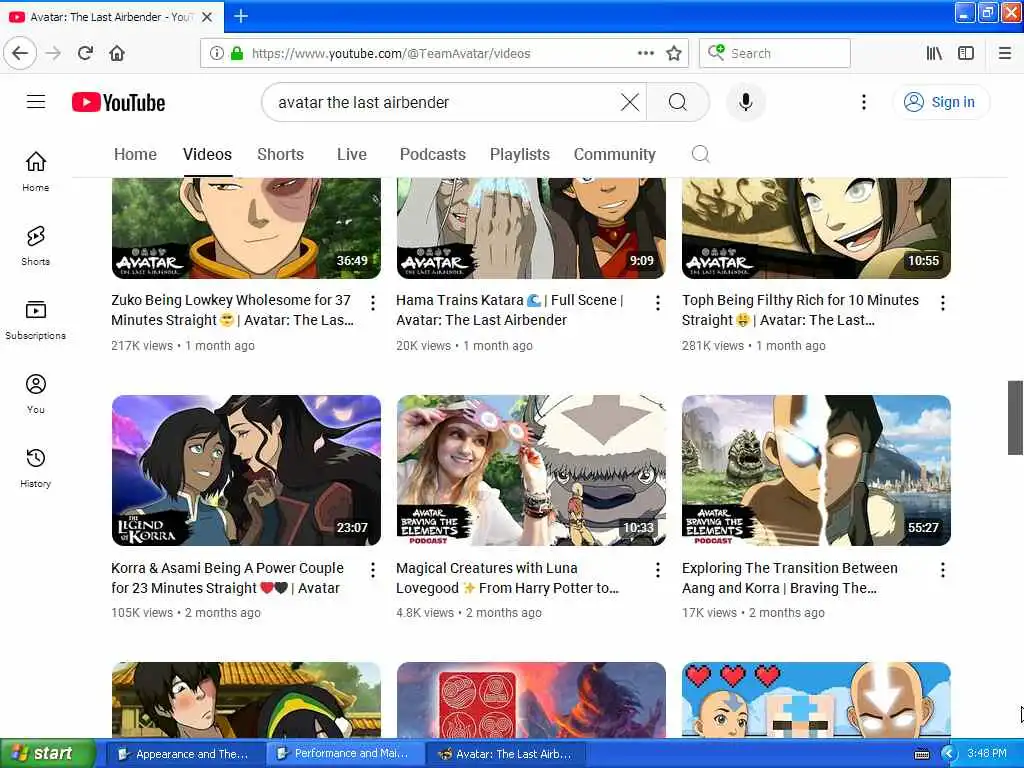Image resolution: width=1024 pixels, height=768 pixels.
Task: Click Korra and Asami 23:07 thumbnail
Action: [x=246, y=470]
